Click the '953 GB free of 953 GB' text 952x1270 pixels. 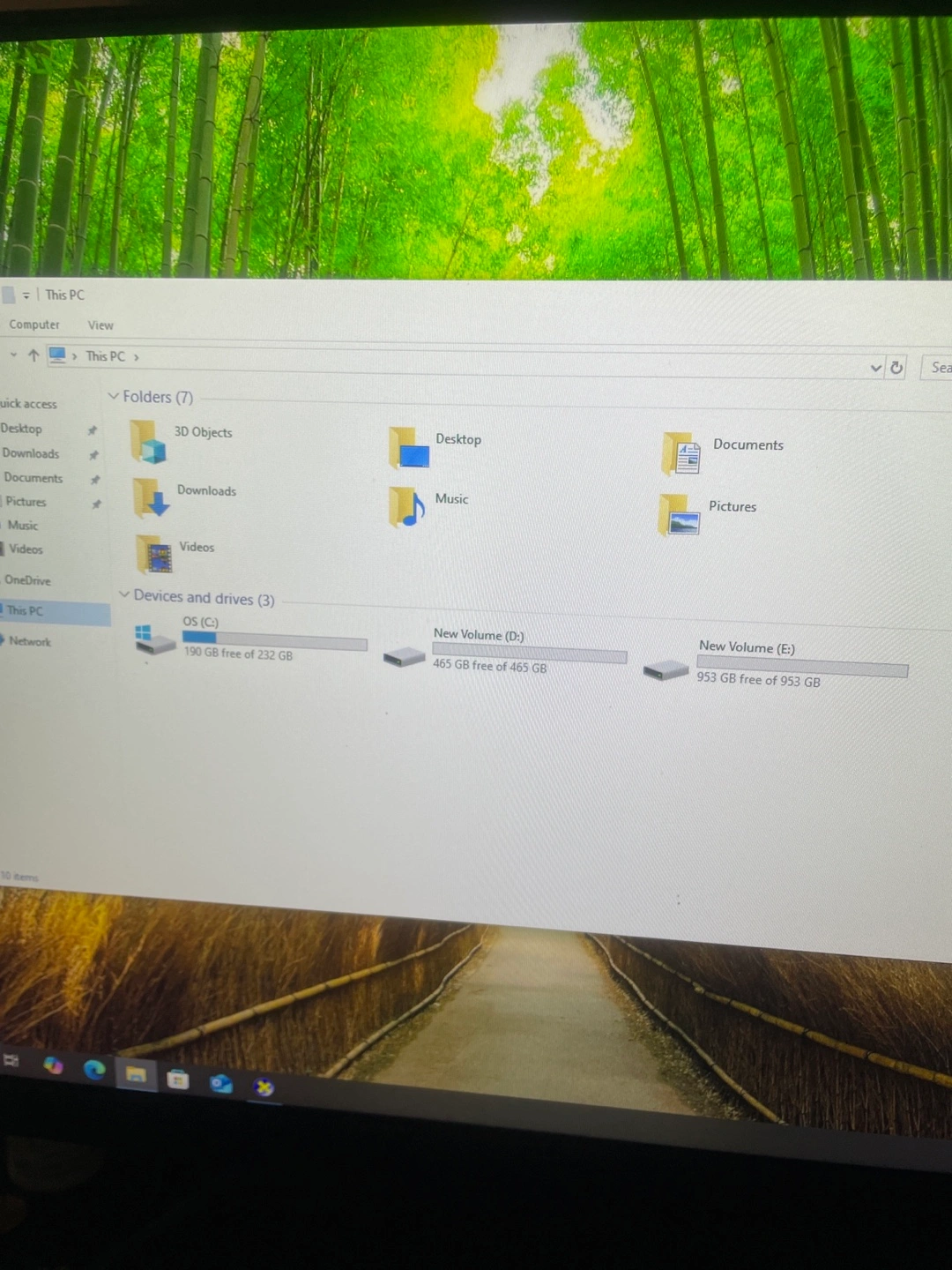tap(758, 680)
